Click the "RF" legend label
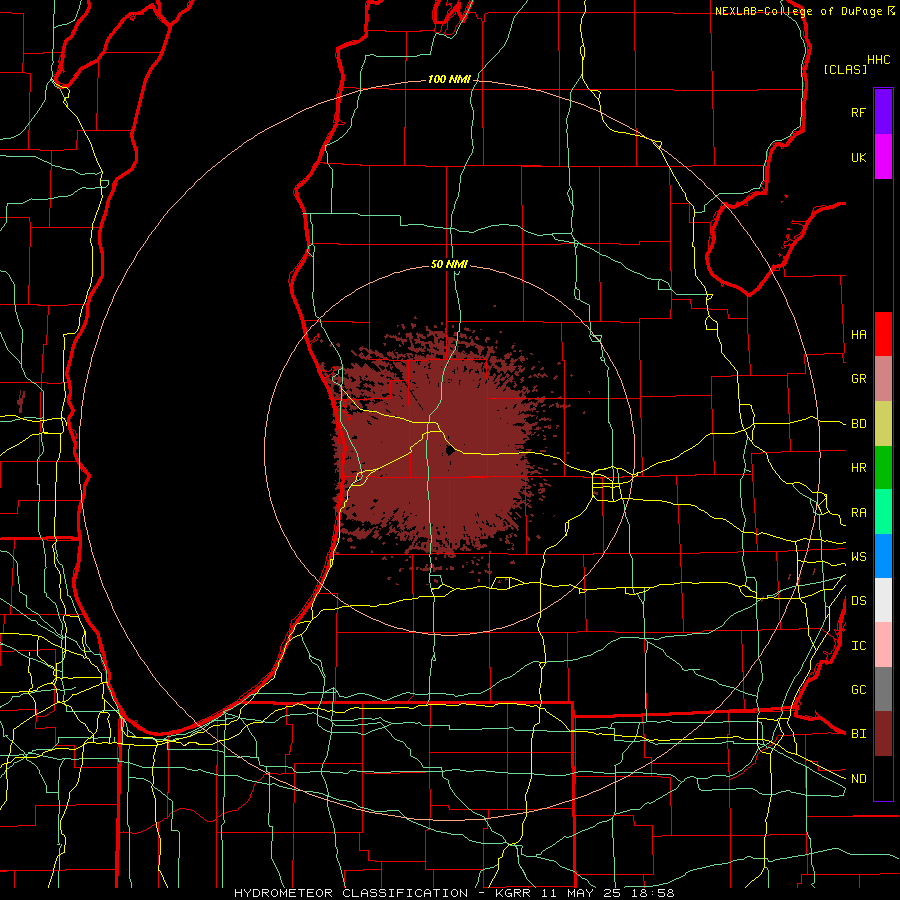 [x=858, y=112]
